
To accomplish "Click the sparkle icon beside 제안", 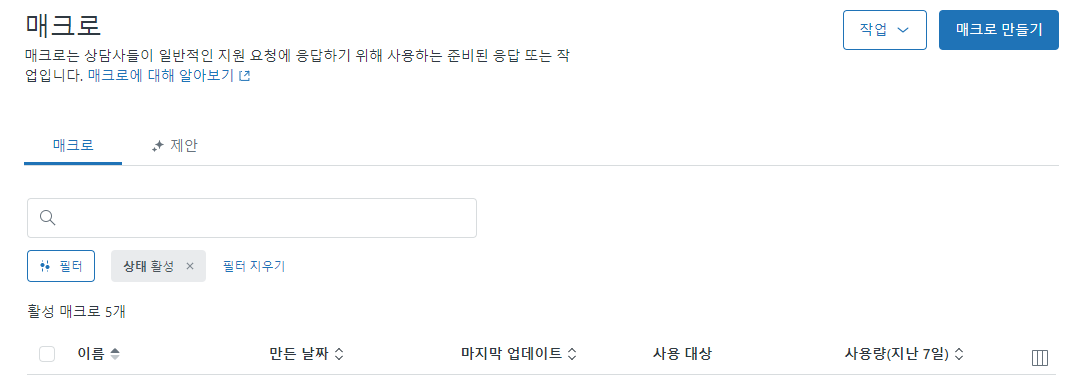I will tap(157, 146).
